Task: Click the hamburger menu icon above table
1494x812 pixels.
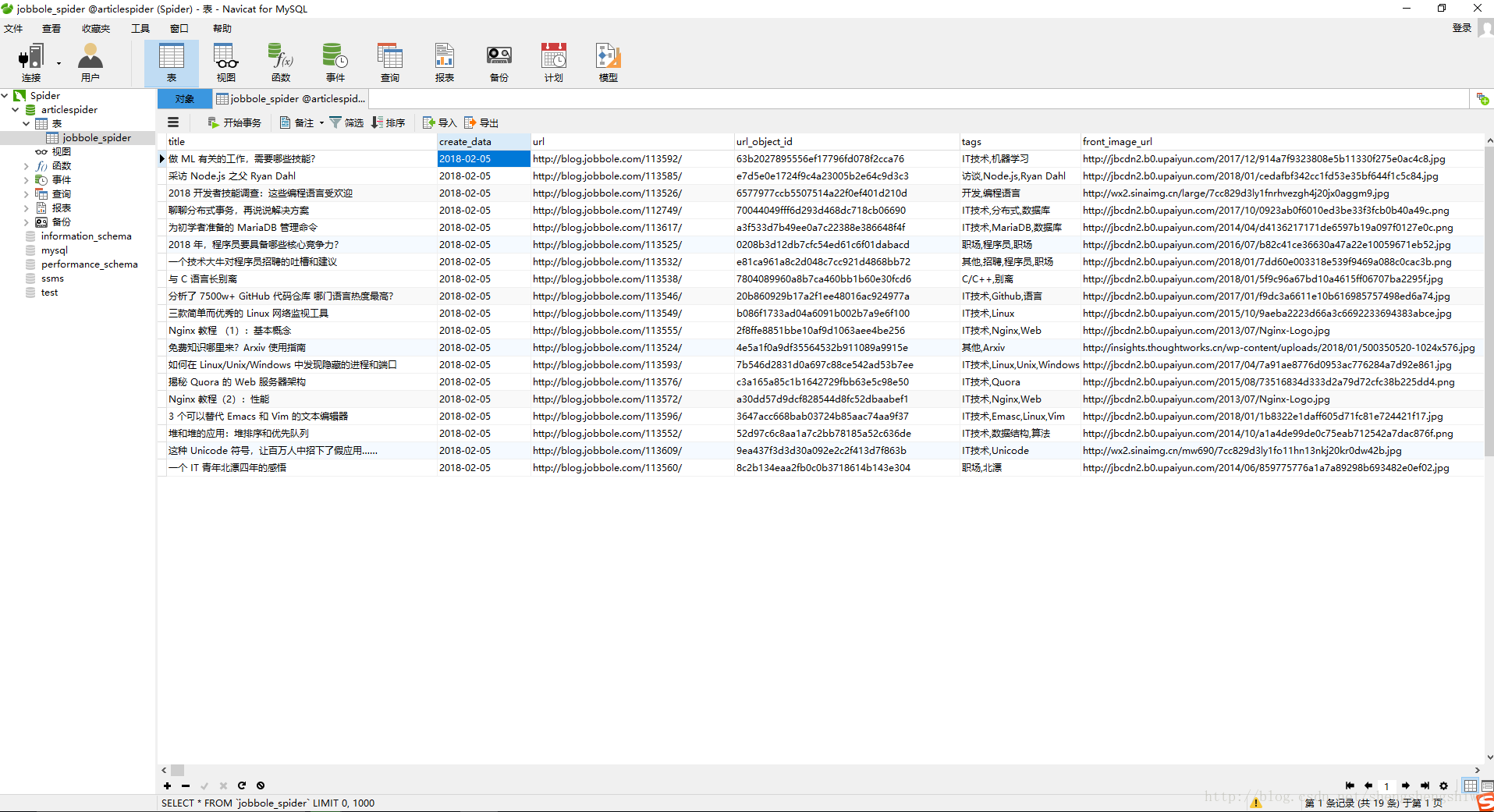Action: pos(173,122)
